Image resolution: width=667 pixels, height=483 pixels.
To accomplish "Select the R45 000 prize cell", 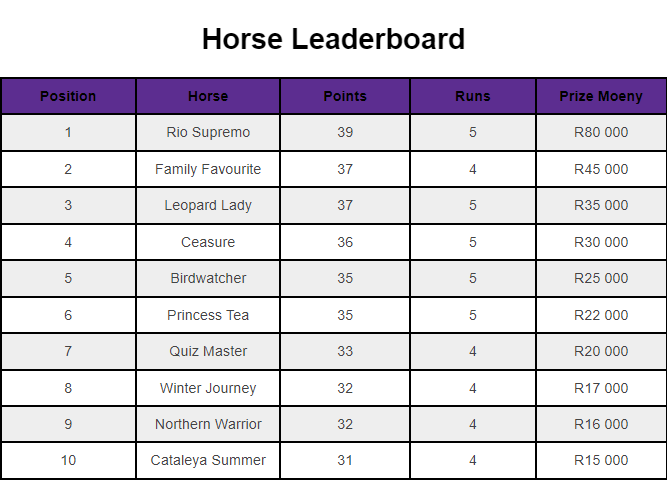I will click(601, 169).
